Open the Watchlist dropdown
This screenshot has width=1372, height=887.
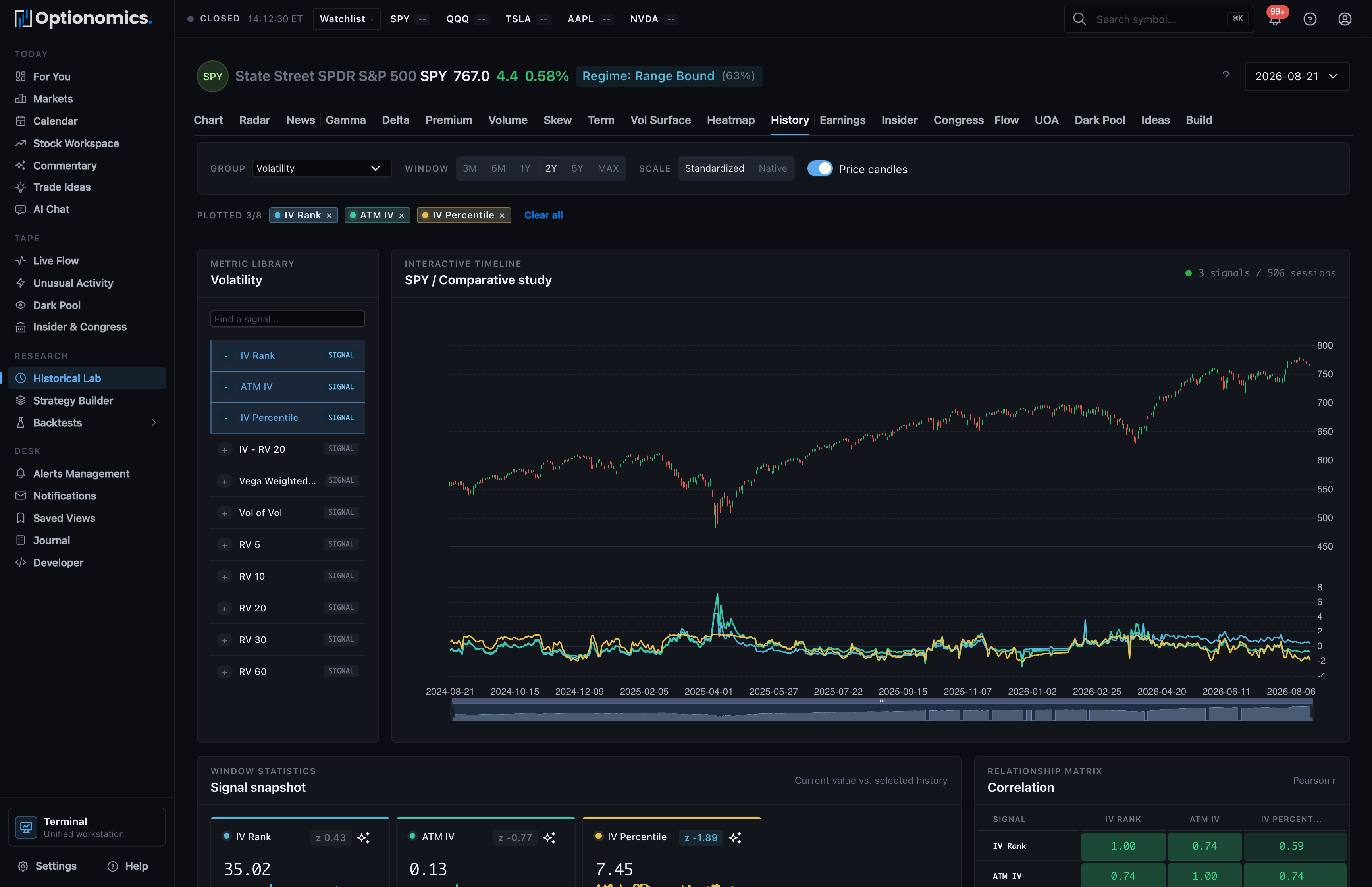click(347, 19)
